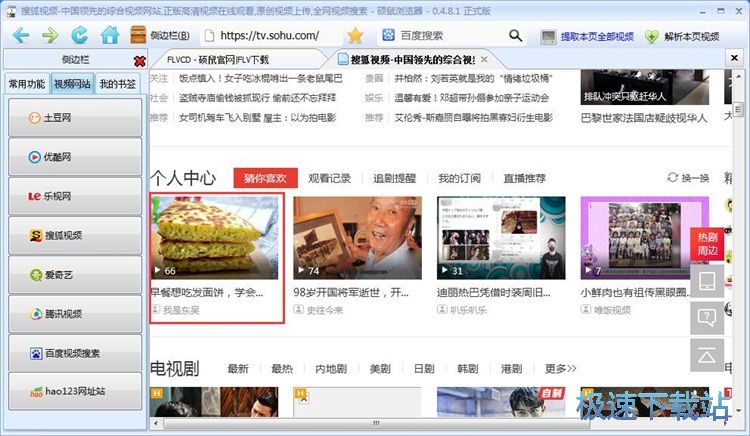Click the blue back arrow icon
This screenshot has height=436, width=750.
(x=21, y=35)
